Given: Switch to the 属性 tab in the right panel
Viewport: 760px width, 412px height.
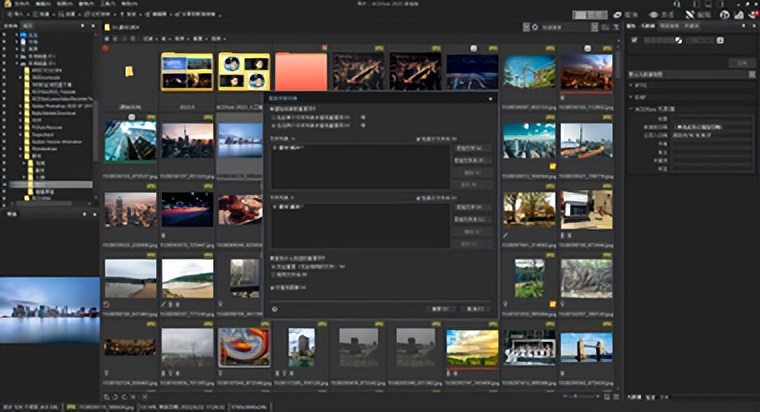Looking at the screenshot, I should 632,26.
